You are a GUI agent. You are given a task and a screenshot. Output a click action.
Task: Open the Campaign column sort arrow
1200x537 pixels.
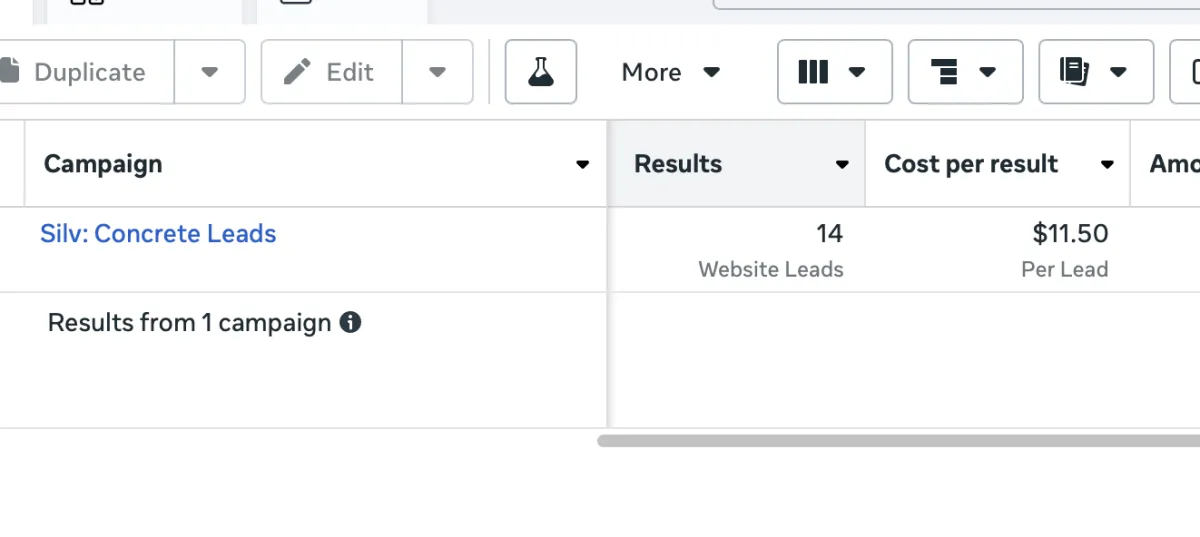click(x=583, y=165)
